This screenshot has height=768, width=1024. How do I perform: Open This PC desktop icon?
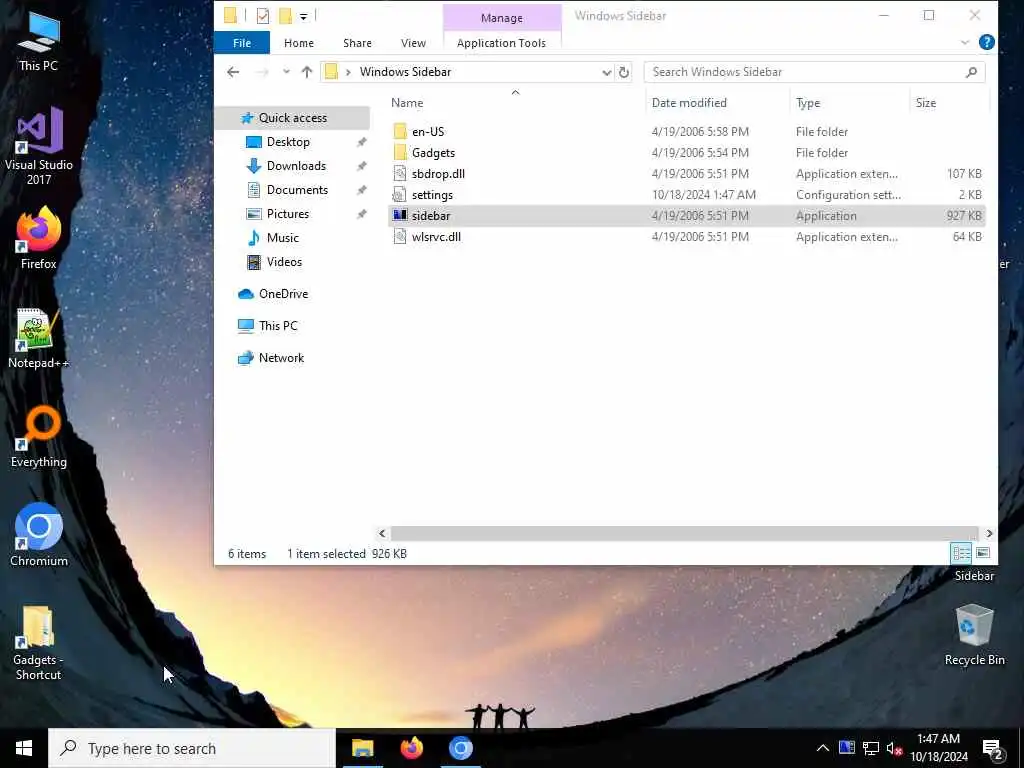pyautogui.click(x=39, y=41)
